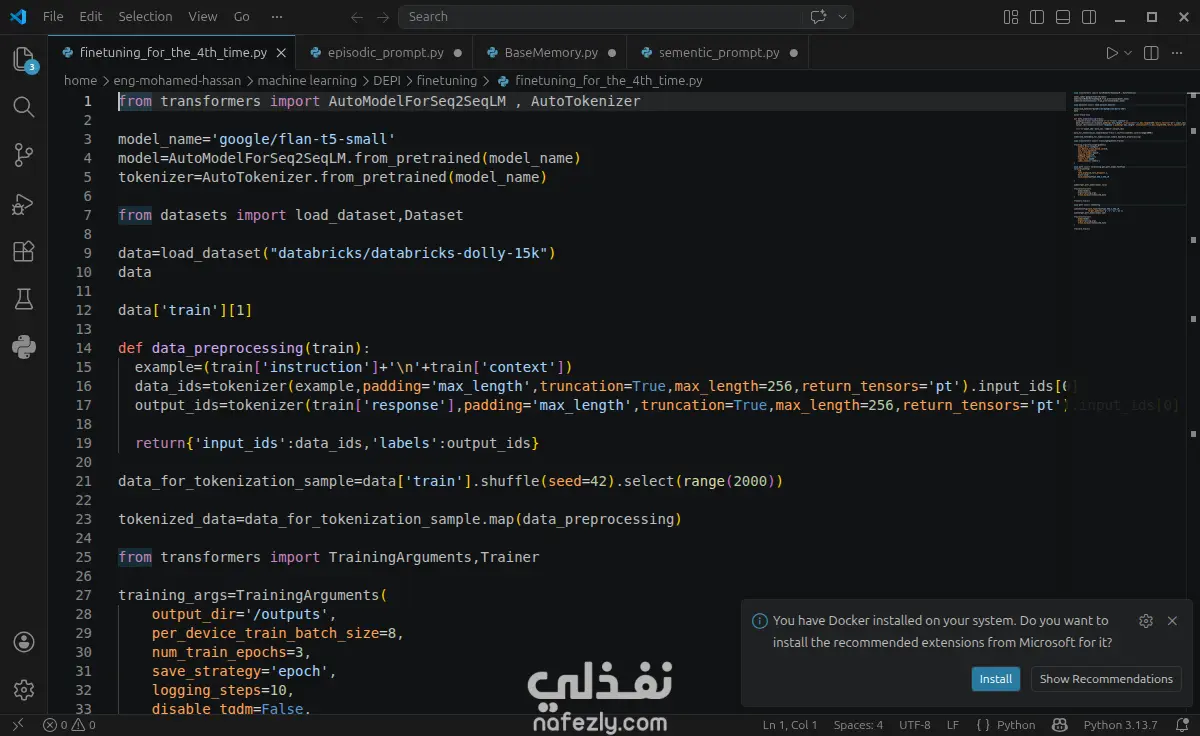The width and height of the screenshot is (1200, 736).
Task: Close the finetuning_for_the_4th_time.py tab
Action: pos(282,53)
